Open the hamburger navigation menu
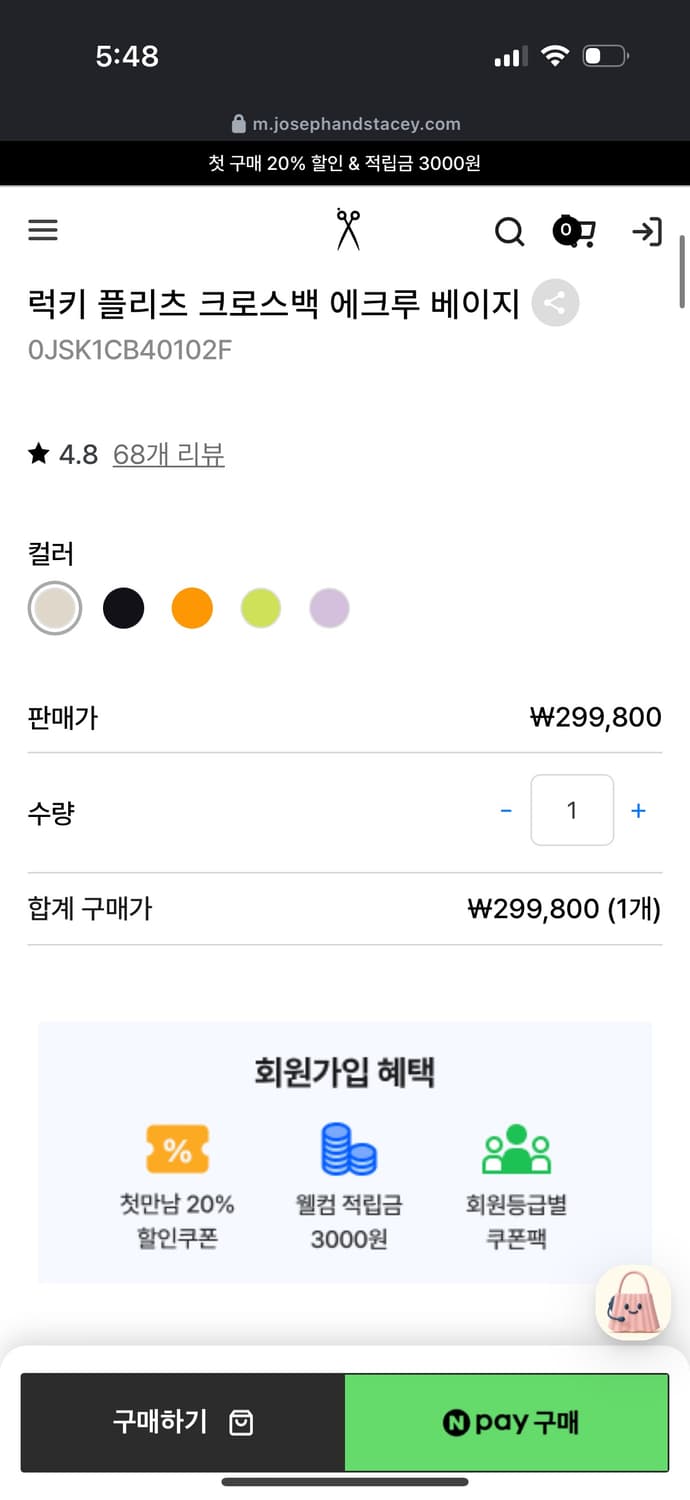The width and height of the screenshot is (690, 1500). click(42, 230)
